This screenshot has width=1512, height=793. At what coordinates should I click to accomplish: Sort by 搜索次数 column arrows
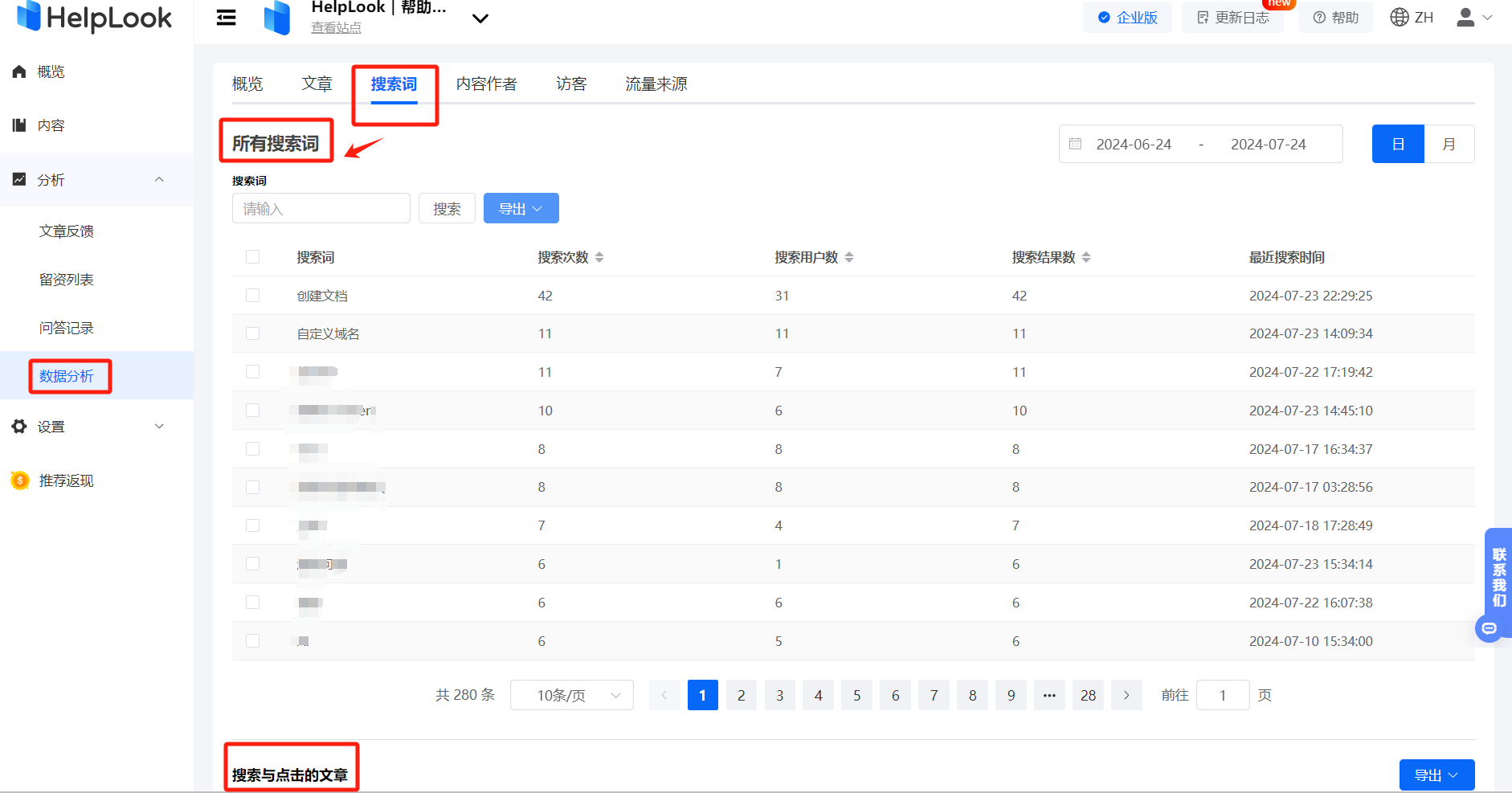(599, 257)
